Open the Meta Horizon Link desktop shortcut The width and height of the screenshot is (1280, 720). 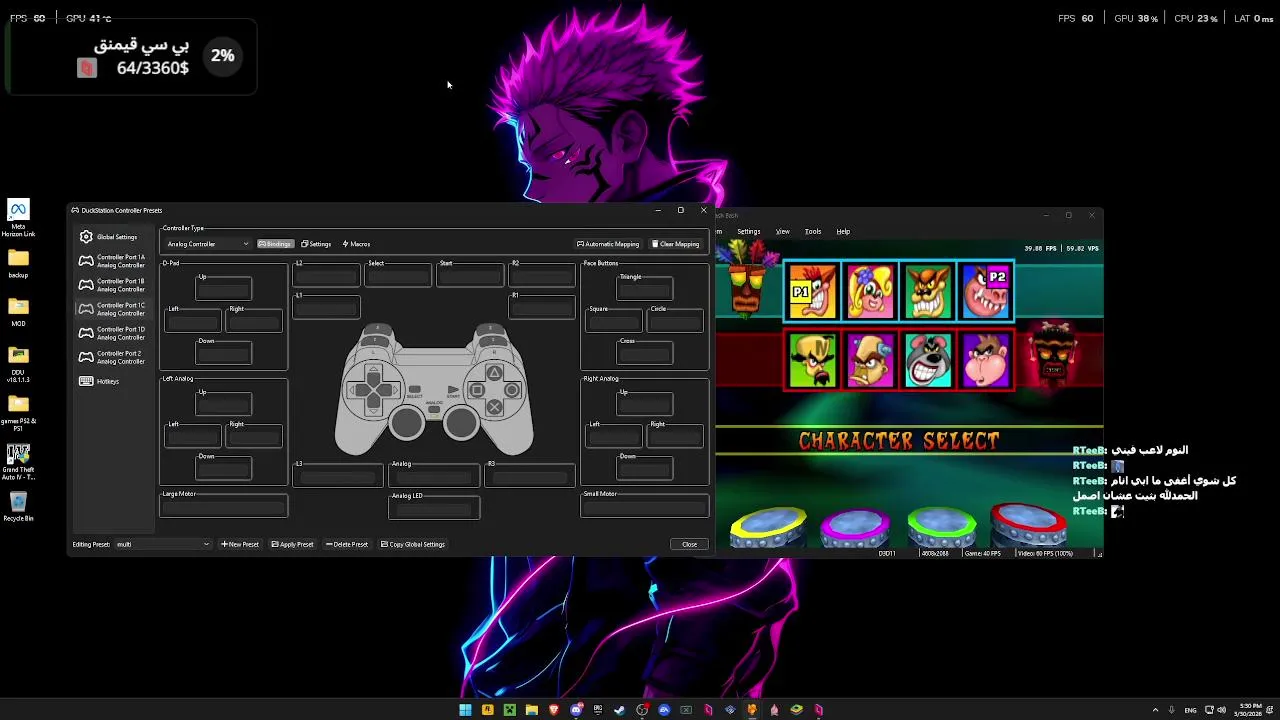pos(18,219)
